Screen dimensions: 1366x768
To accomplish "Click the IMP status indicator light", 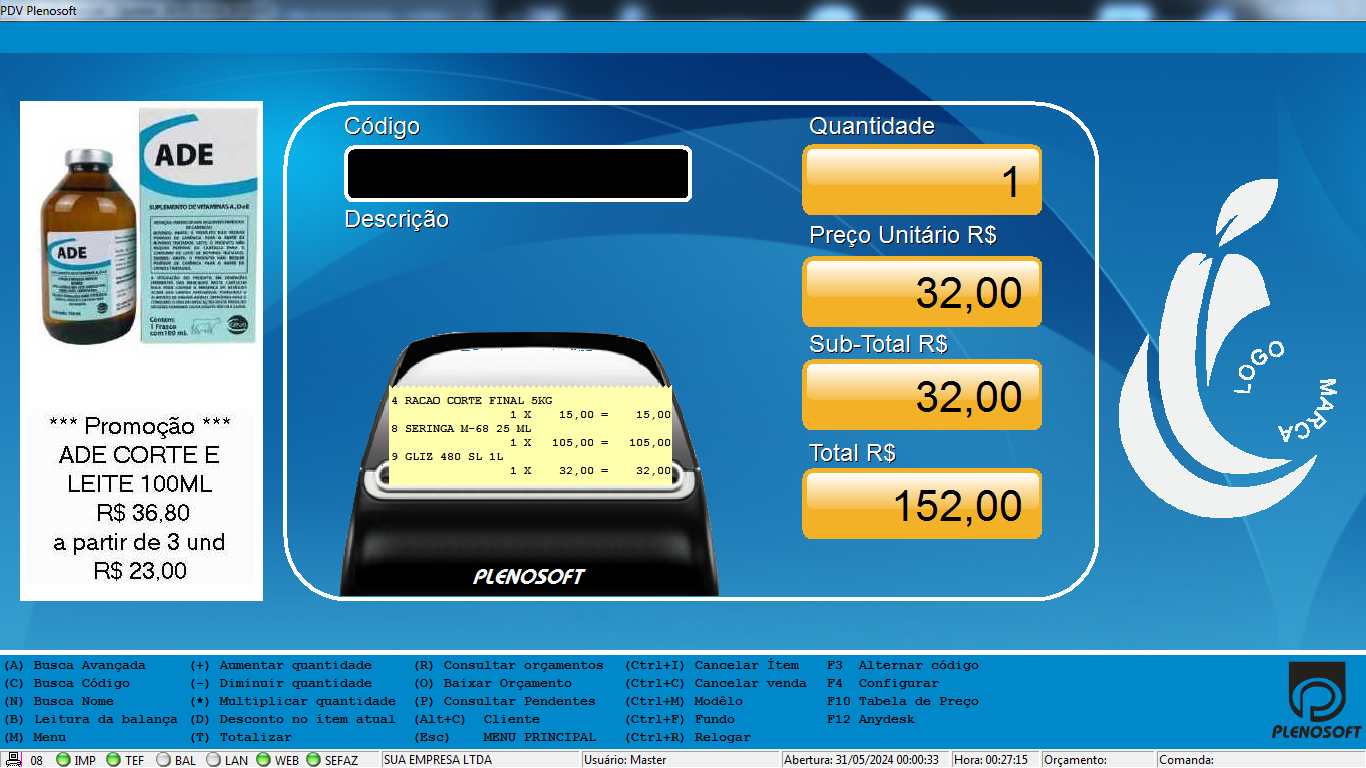I will (x=63, y=760).
